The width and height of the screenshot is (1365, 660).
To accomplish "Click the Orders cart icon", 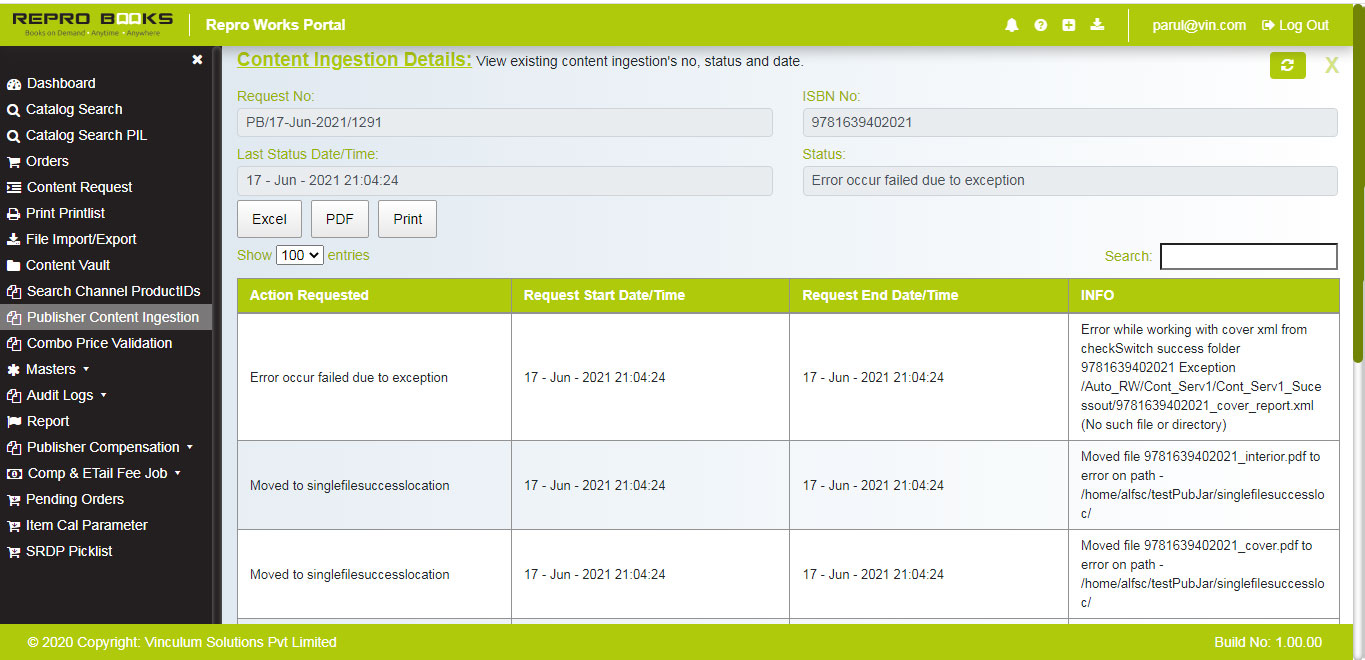I will pyautogui.click(x=13, y=161).
